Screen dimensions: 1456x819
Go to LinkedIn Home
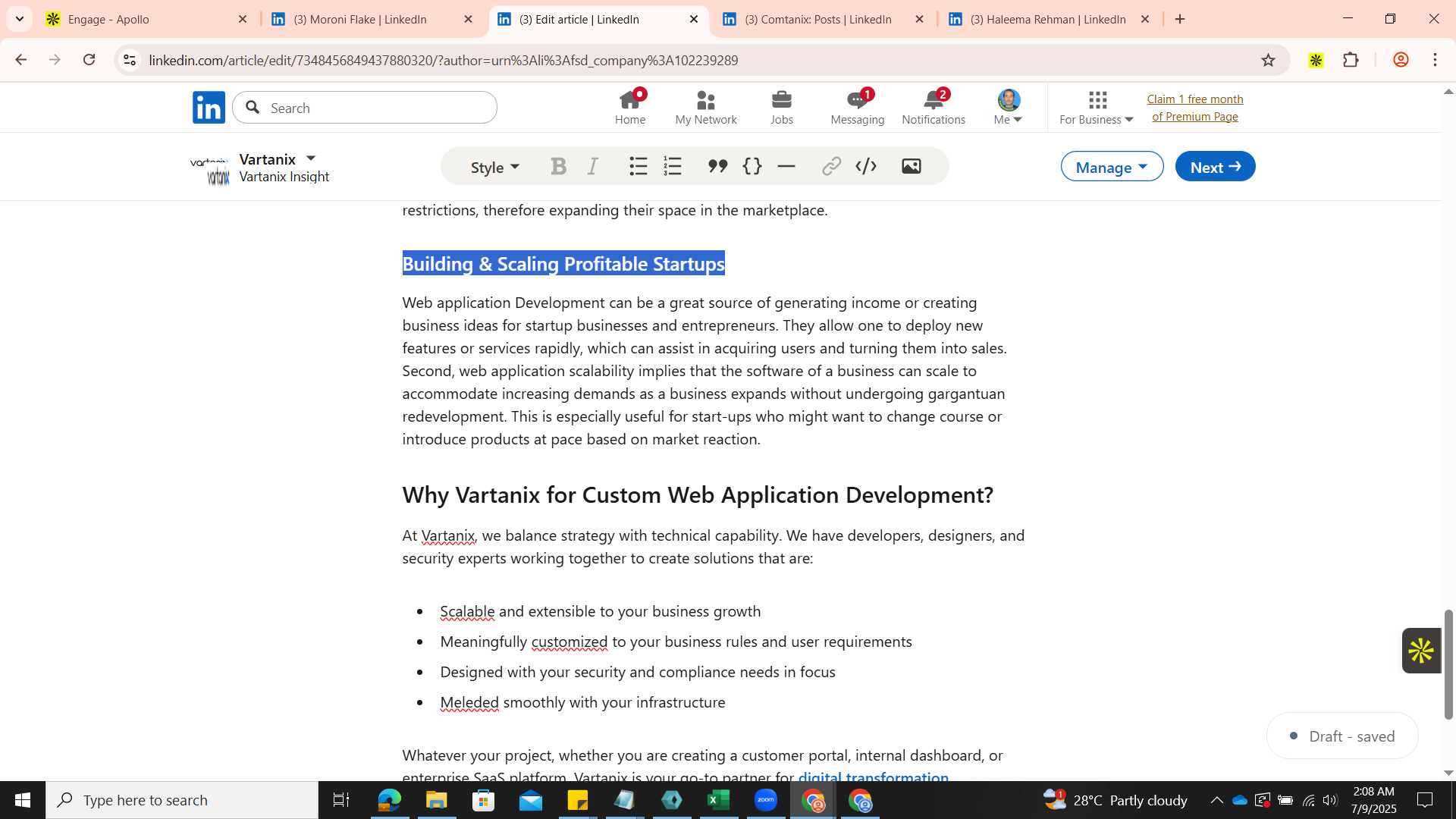pyautogui.click(x=630, y=108)
